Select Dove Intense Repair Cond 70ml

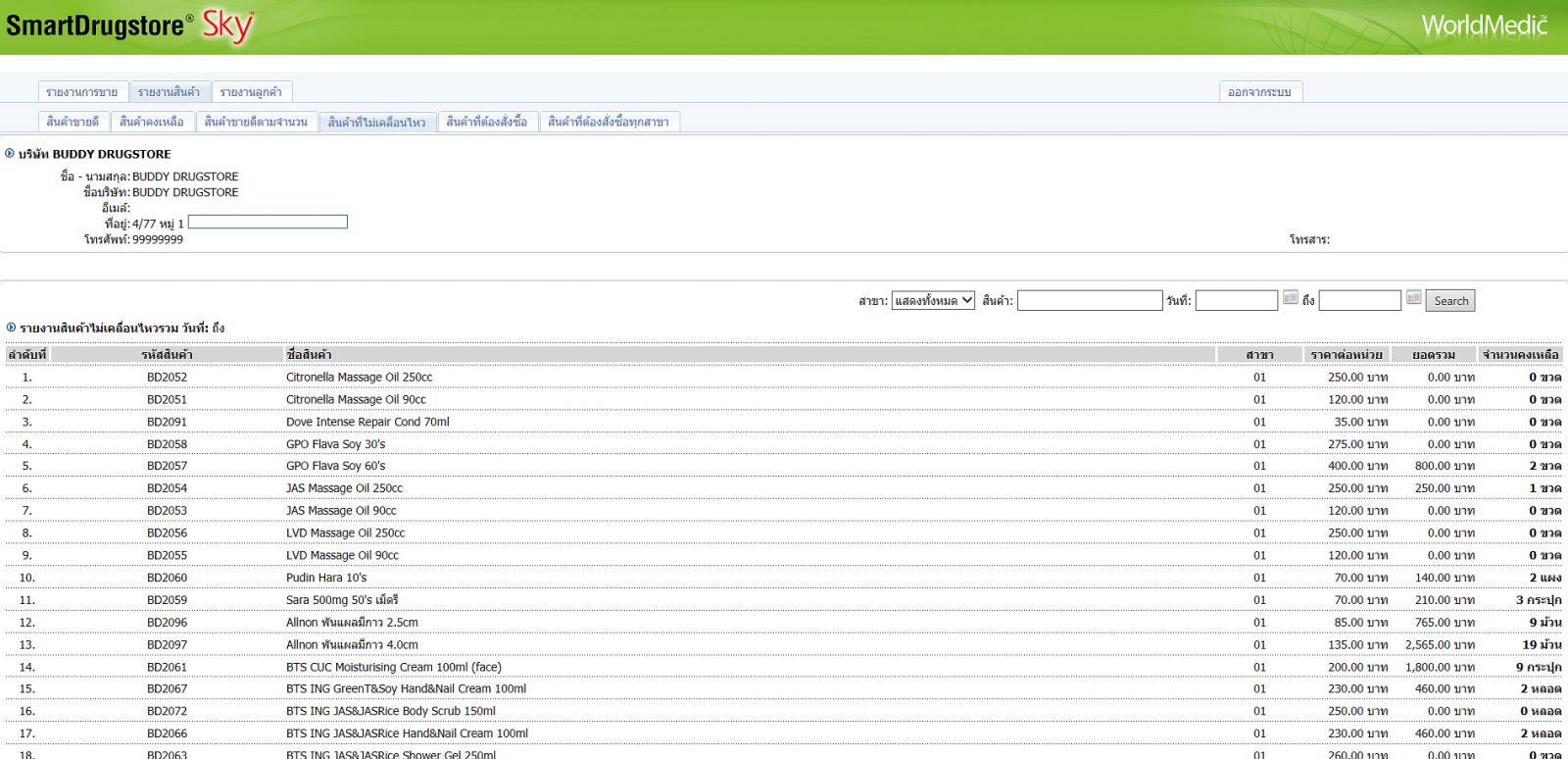[367, 423]
